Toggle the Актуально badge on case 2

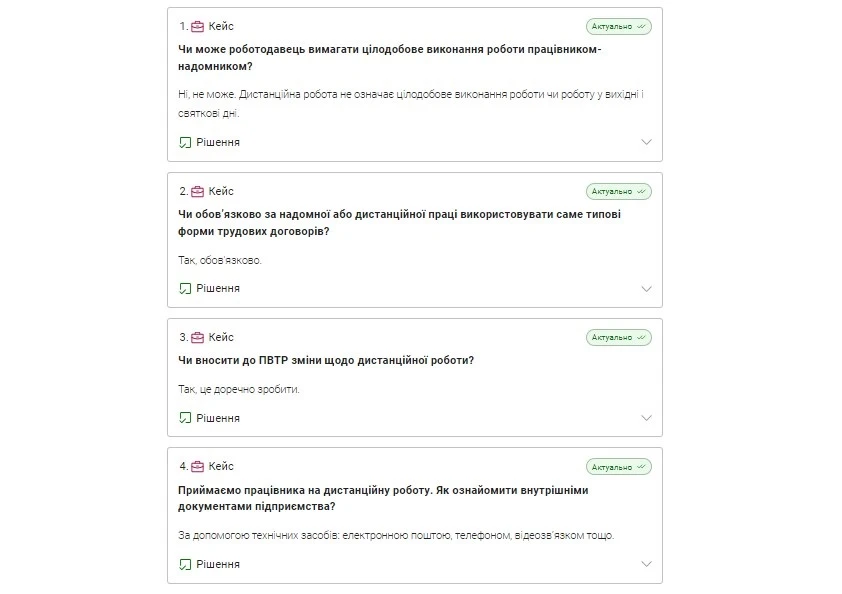[x=619, y=190]
